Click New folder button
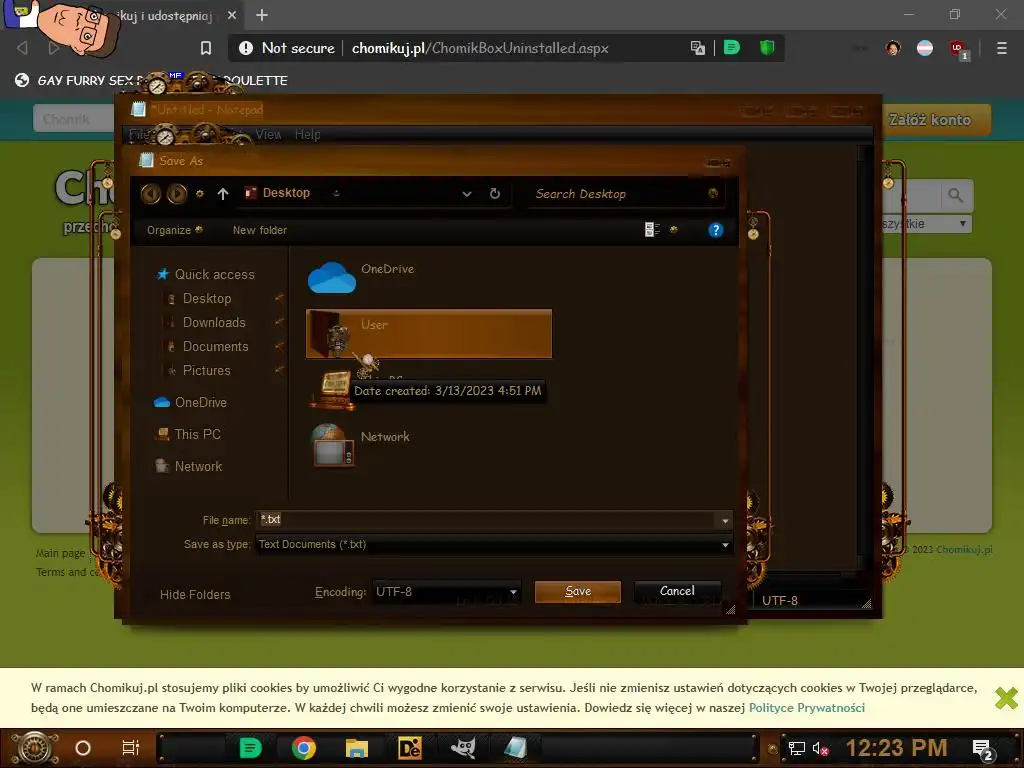Viewport: 1024px width, 768px height. click(x=260, y=230)
